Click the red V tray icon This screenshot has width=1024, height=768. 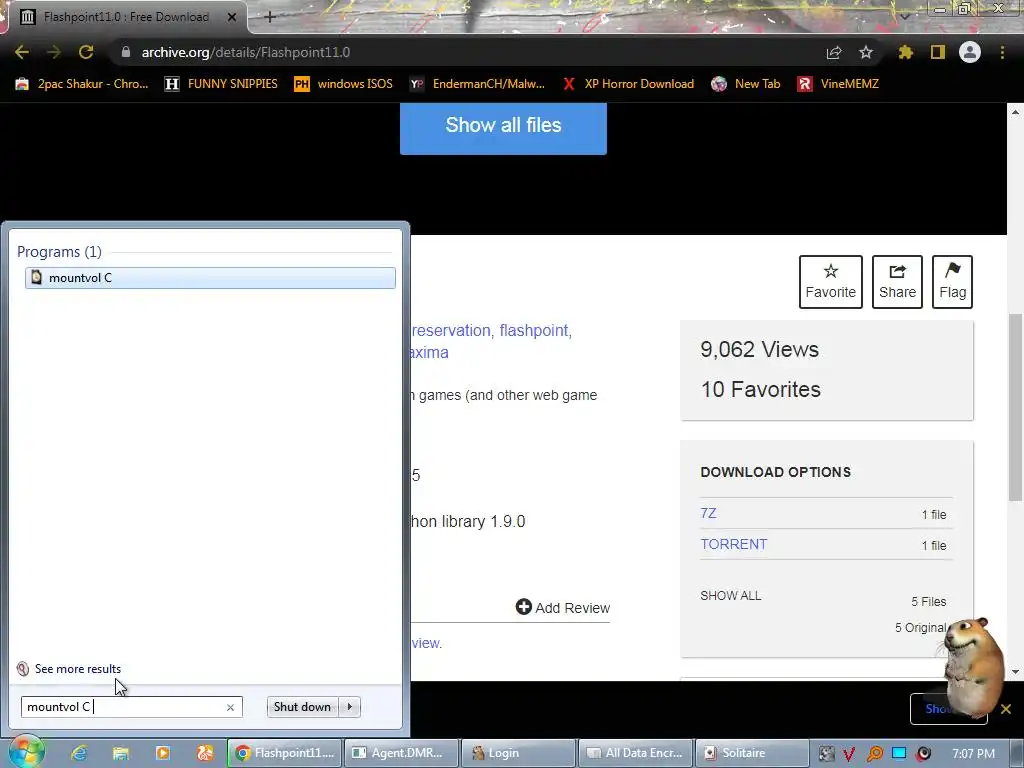click(x=849, y=754)
